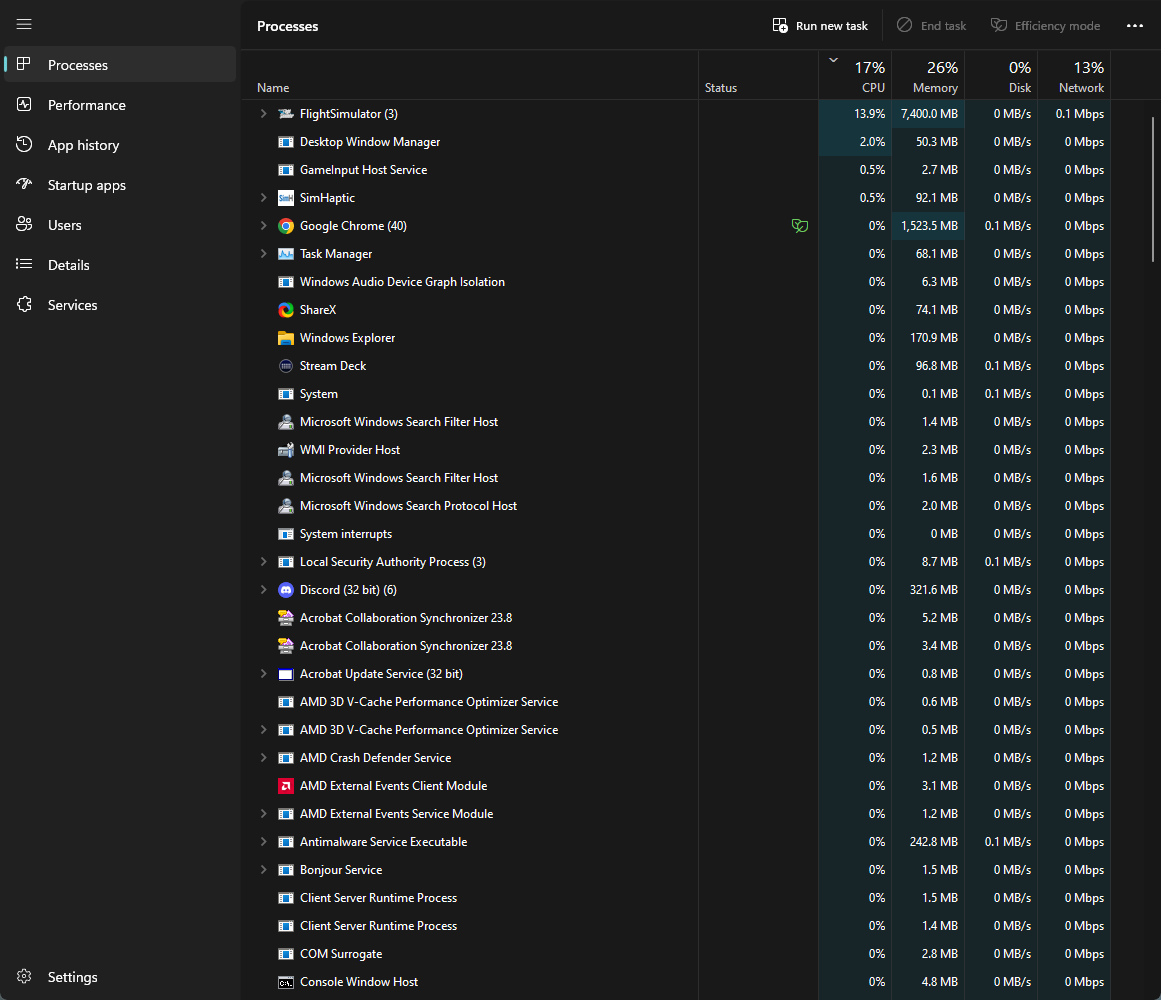1161x1000 pixels.
Task: Click the Run new task button
Action: click(820, 26)
